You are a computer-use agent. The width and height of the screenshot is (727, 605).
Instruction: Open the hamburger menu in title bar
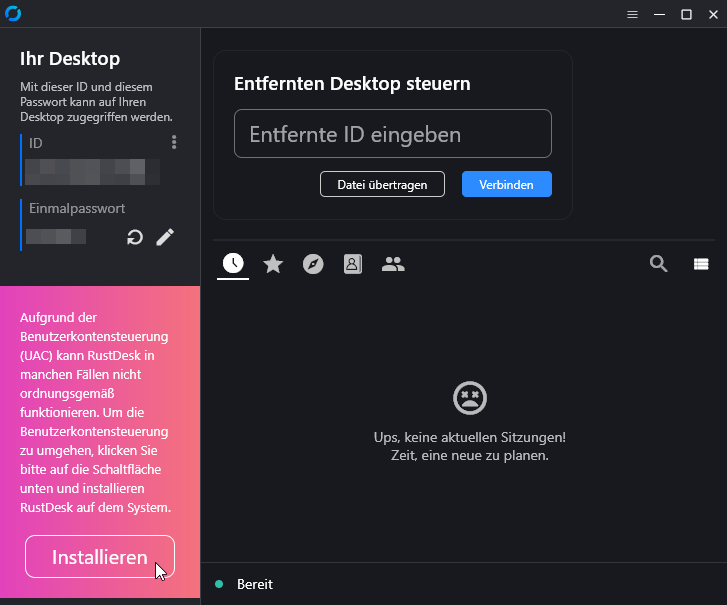click(632, 14)
